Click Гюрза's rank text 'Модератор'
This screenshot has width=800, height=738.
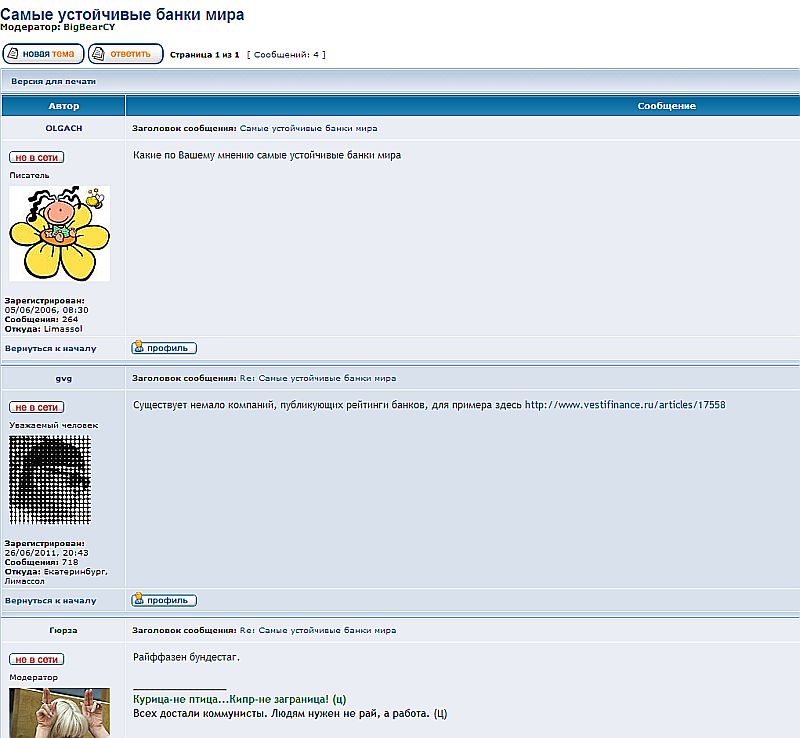(x=34, y=677)
